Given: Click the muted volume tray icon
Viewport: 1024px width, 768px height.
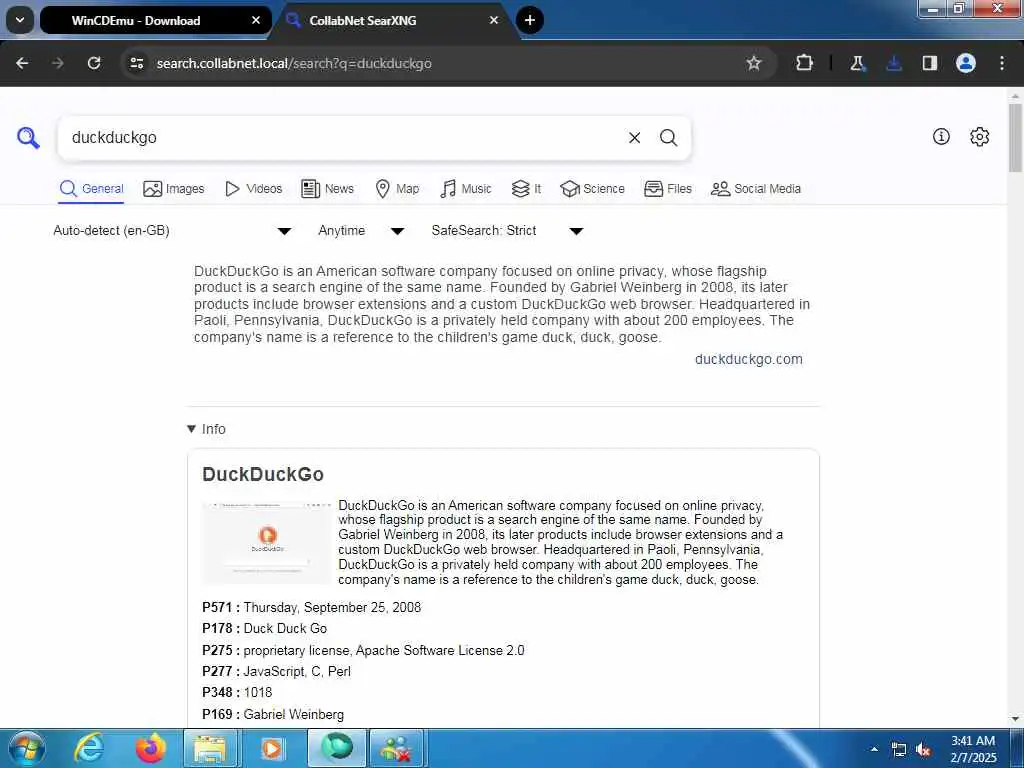Looking at the screenshot, I should (x=923, y=750).
